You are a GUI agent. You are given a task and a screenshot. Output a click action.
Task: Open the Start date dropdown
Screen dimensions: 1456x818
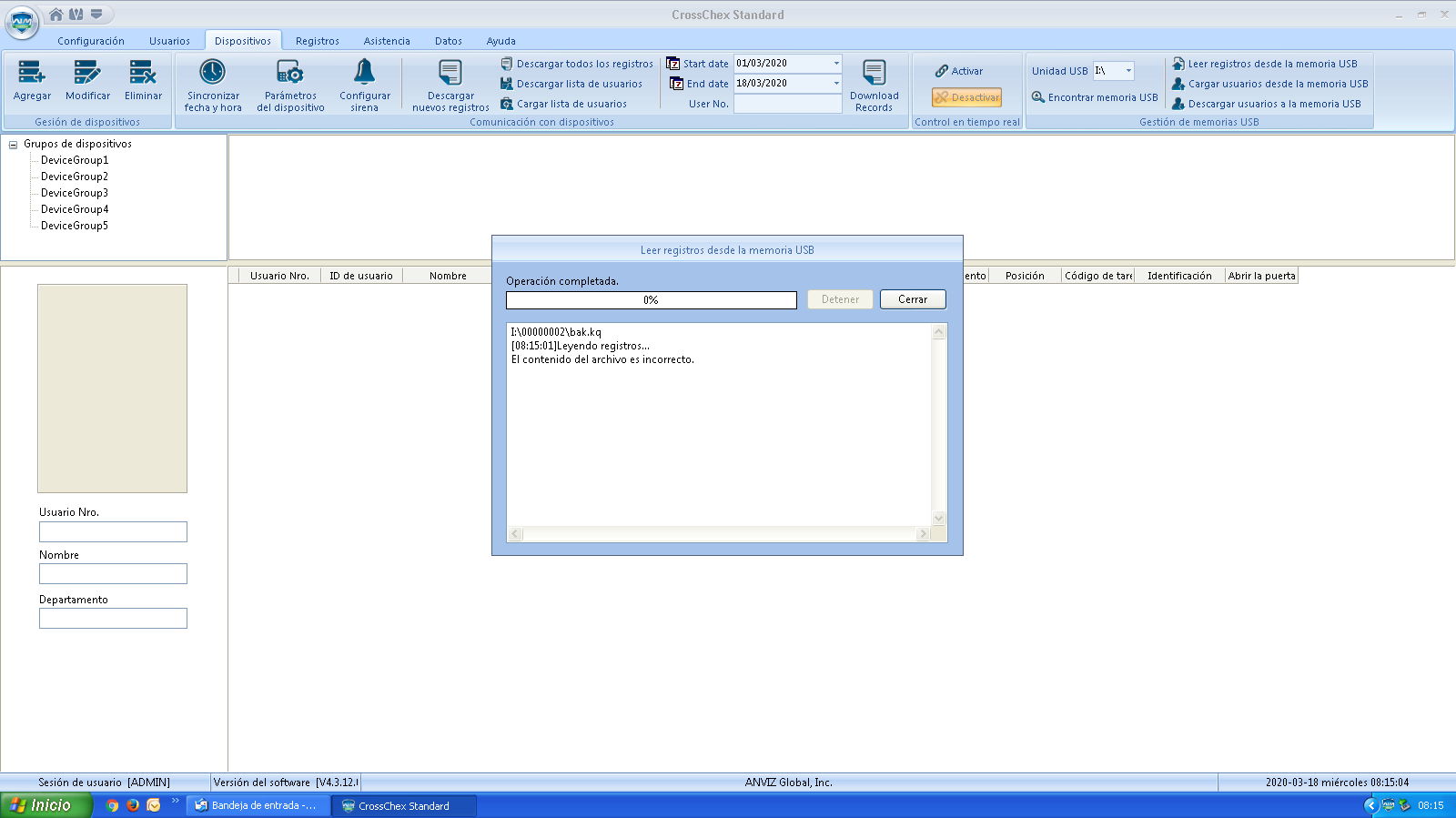pos(836,63)
